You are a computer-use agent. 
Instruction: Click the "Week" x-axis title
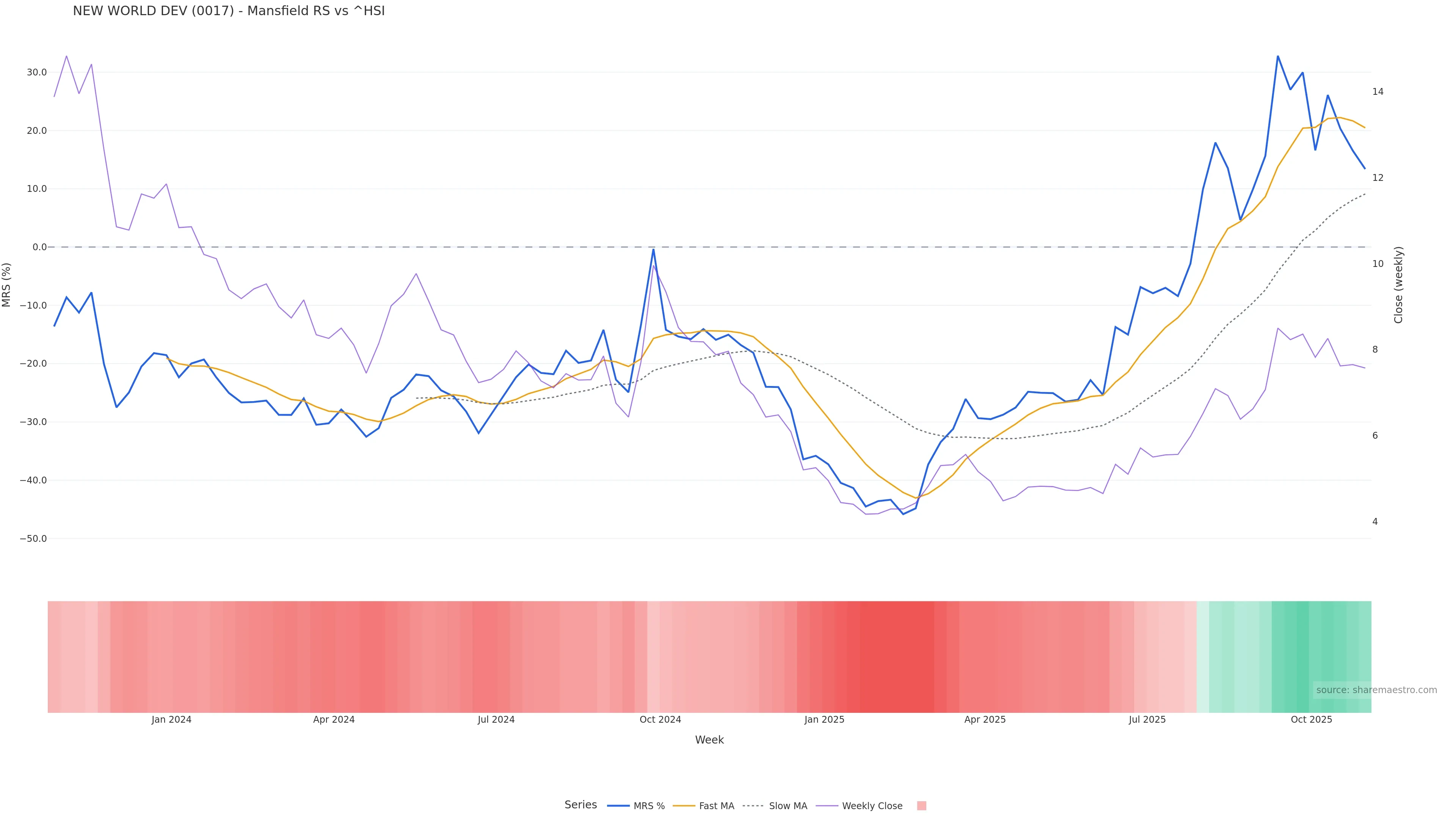point(709,740)
